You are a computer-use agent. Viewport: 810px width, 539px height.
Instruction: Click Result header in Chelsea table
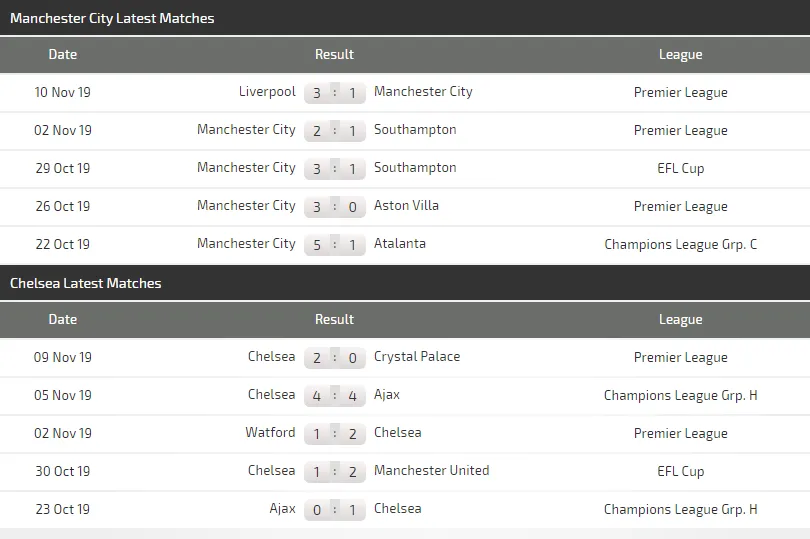pos(334,320)
